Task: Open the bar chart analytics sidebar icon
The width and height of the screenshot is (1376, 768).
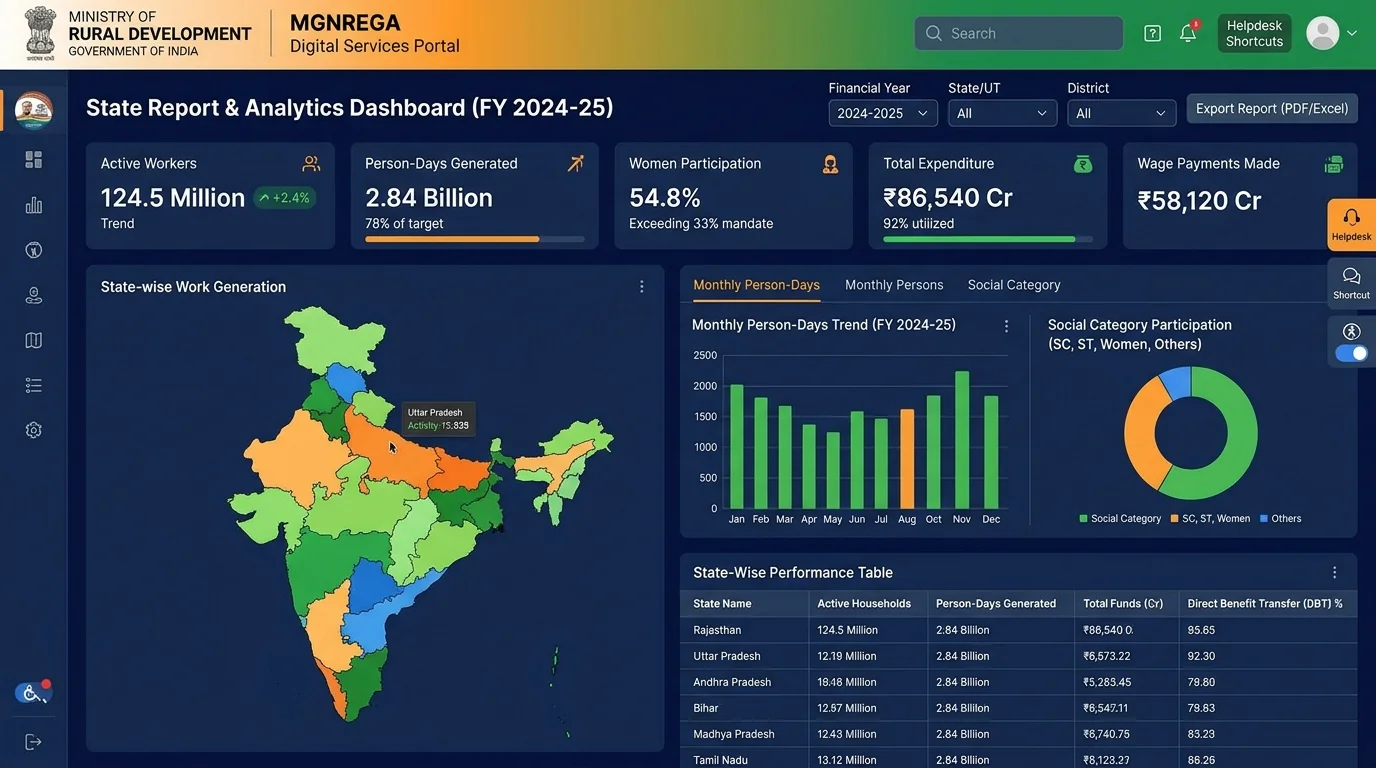Action: click(x=34, y=205)
